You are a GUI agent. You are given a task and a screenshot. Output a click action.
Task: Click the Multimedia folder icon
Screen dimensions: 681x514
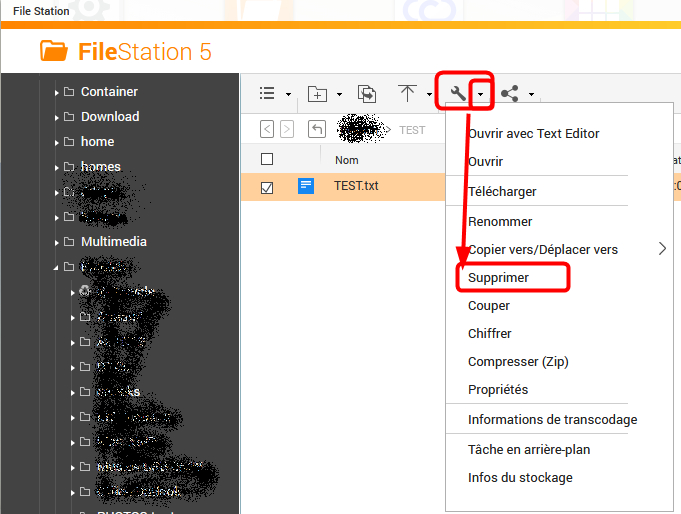point(69,241)
